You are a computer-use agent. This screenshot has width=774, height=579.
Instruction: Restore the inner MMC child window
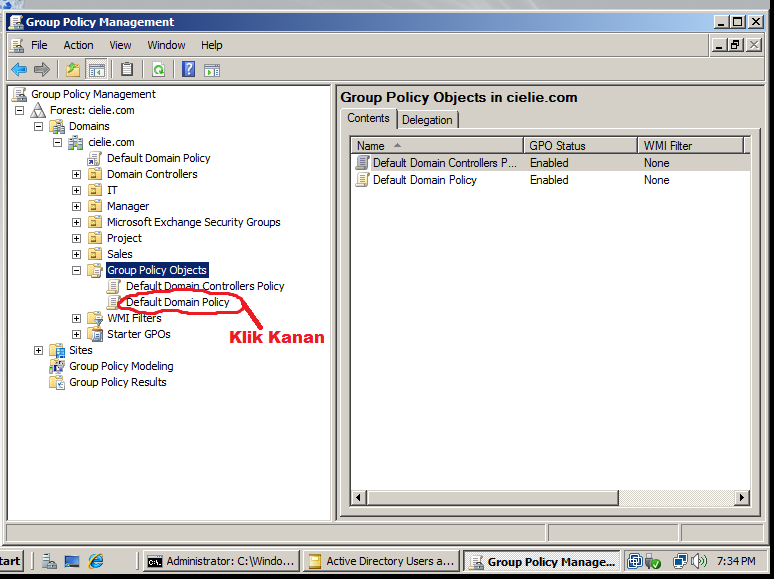735,45
